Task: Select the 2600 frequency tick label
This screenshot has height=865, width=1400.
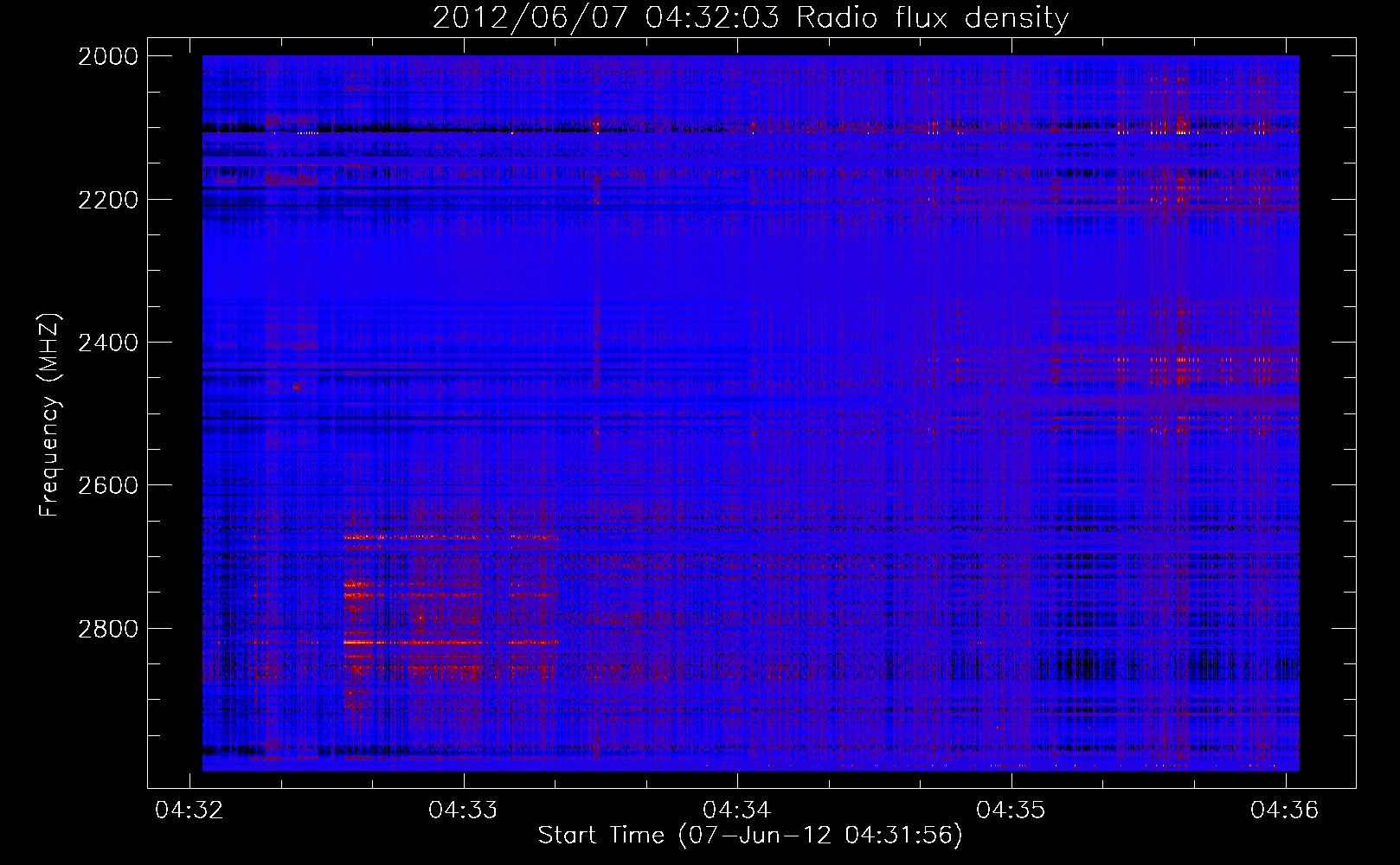Action: tap(108, 485)
